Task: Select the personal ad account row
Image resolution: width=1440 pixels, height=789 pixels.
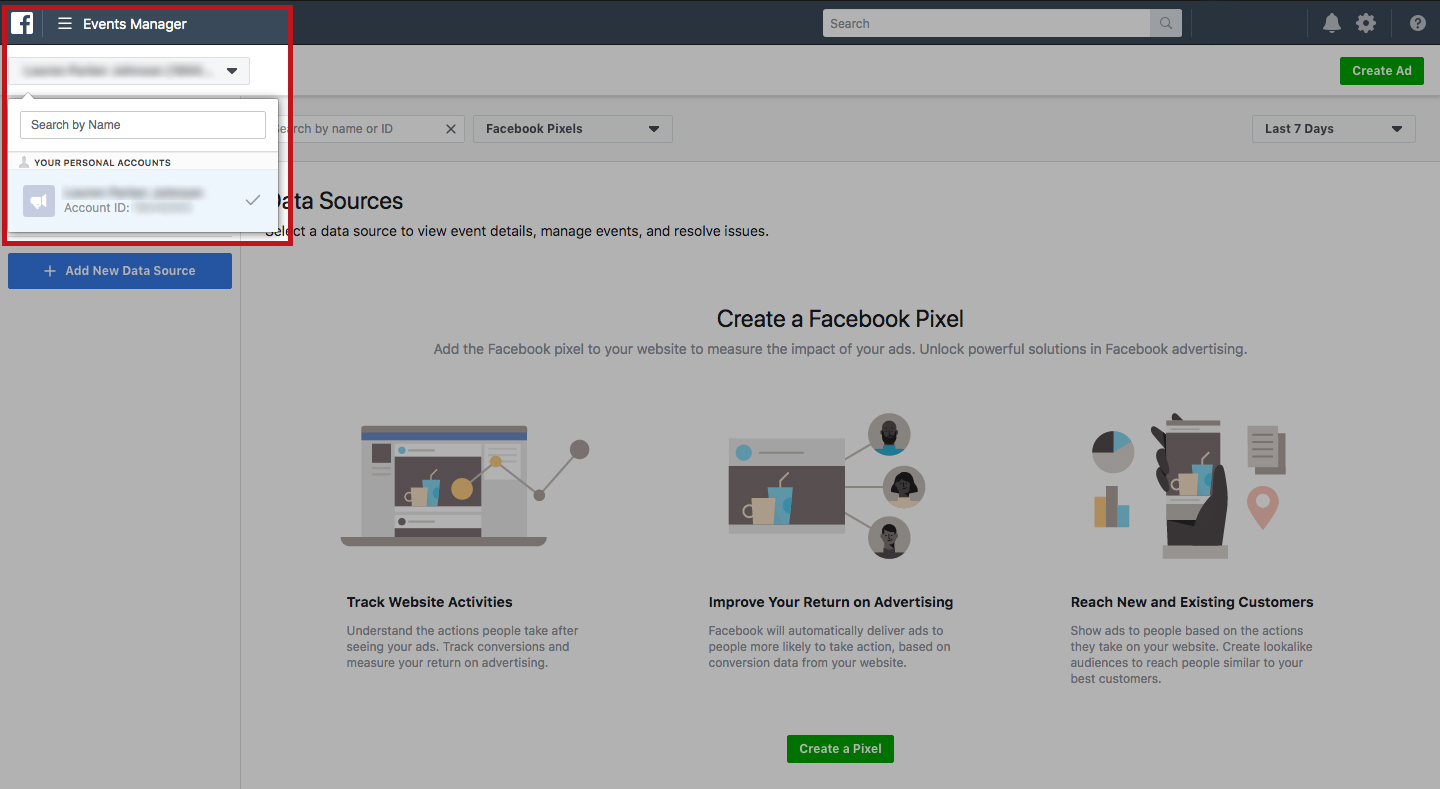Action: click(x=143, y=200)
